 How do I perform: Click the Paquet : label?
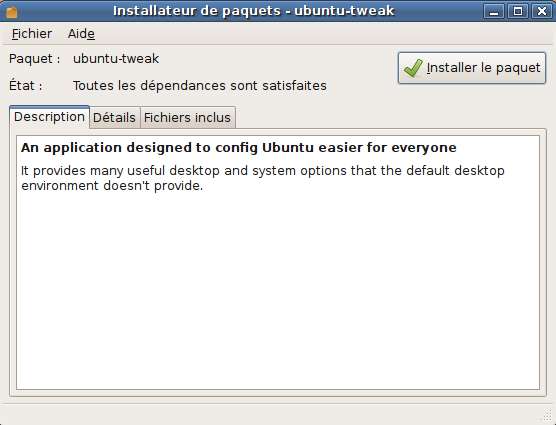[x=35, y=58]
